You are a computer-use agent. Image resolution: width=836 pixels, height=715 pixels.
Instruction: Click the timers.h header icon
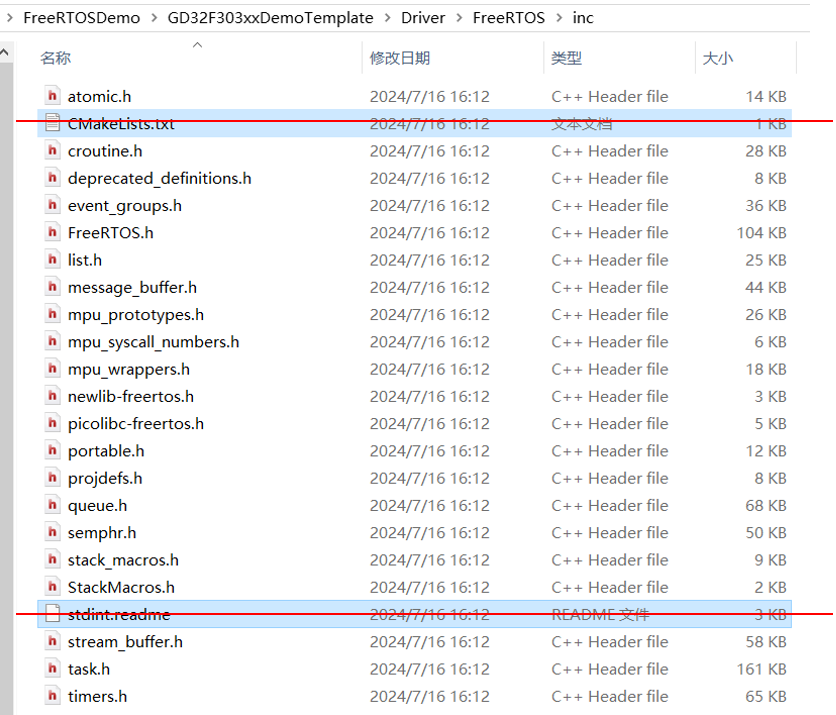click(x=52, y=696)
